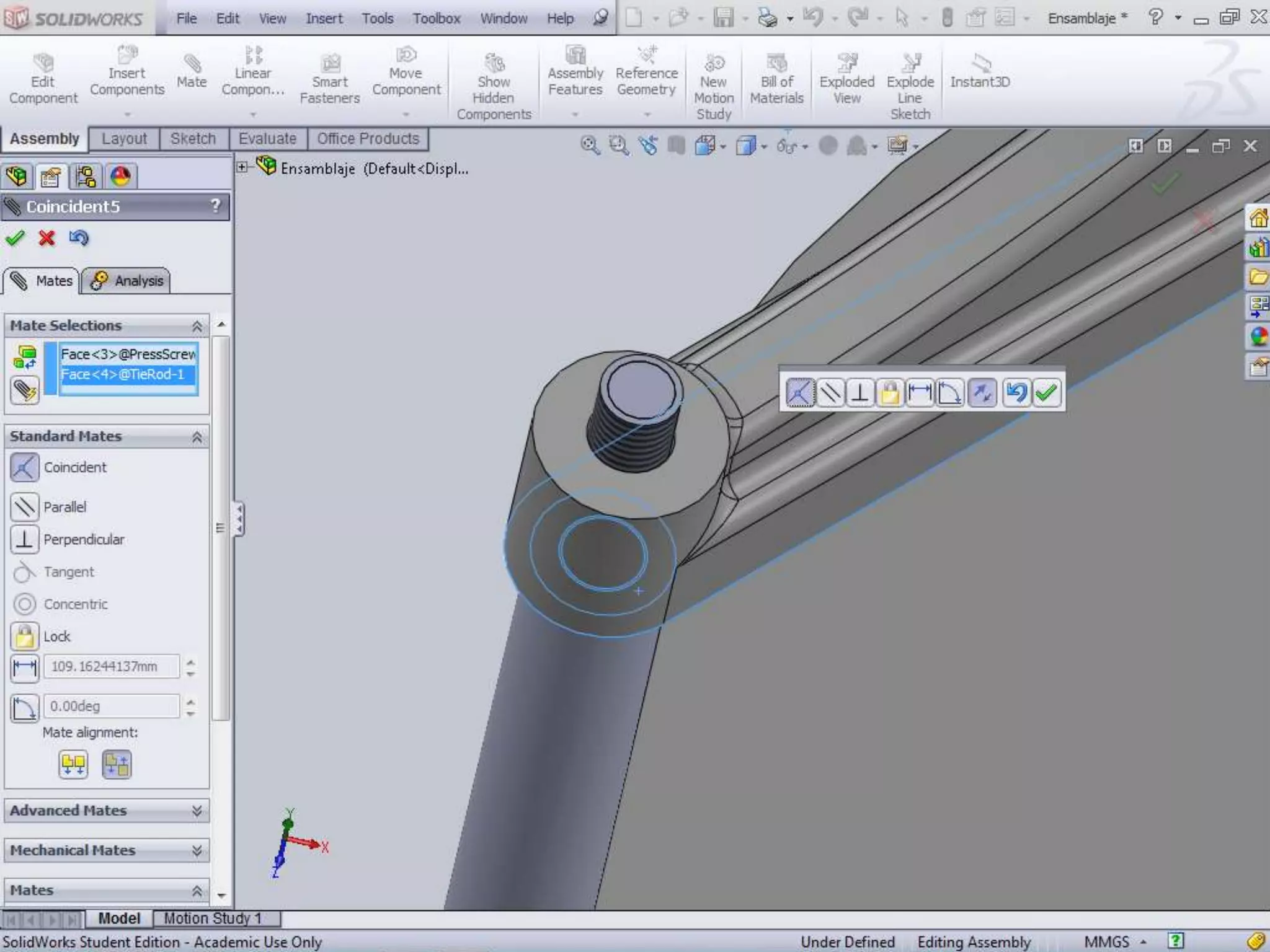
Task: Toggle Anti-Aligned mate alignment button
Action: pos(117,764)
